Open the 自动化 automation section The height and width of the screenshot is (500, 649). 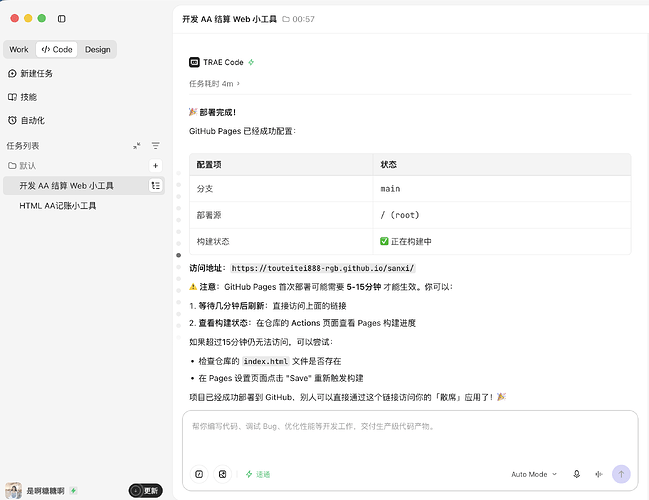coord(26,120)
